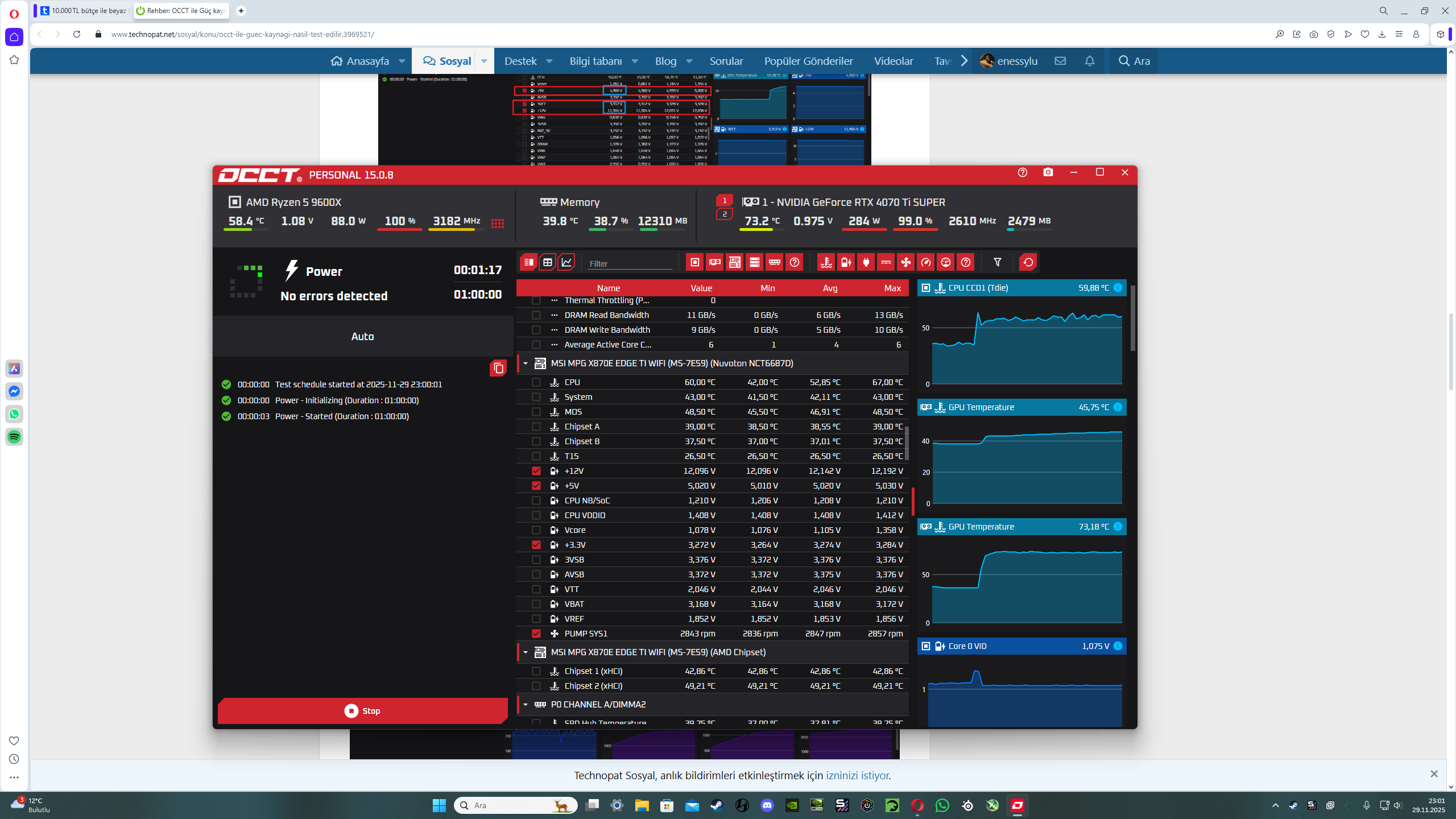
Task: Click the Auto test mode label
Action: click(x=363, y=337)
